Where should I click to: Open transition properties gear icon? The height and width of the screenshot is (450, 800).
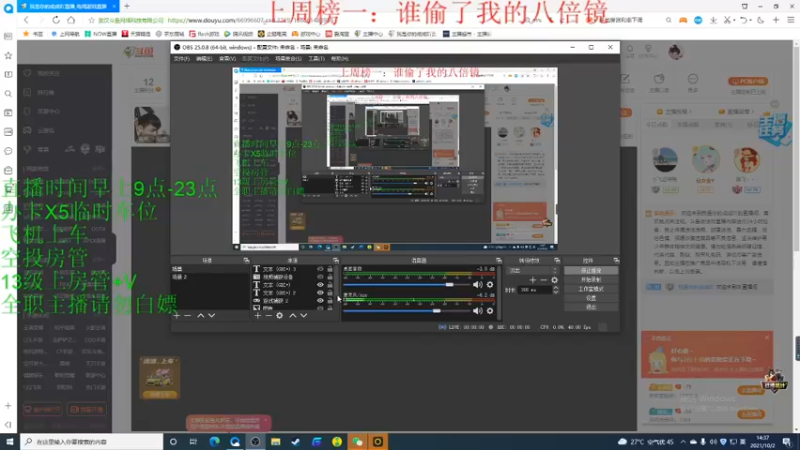pyautogui.click(x=555, y=280)
